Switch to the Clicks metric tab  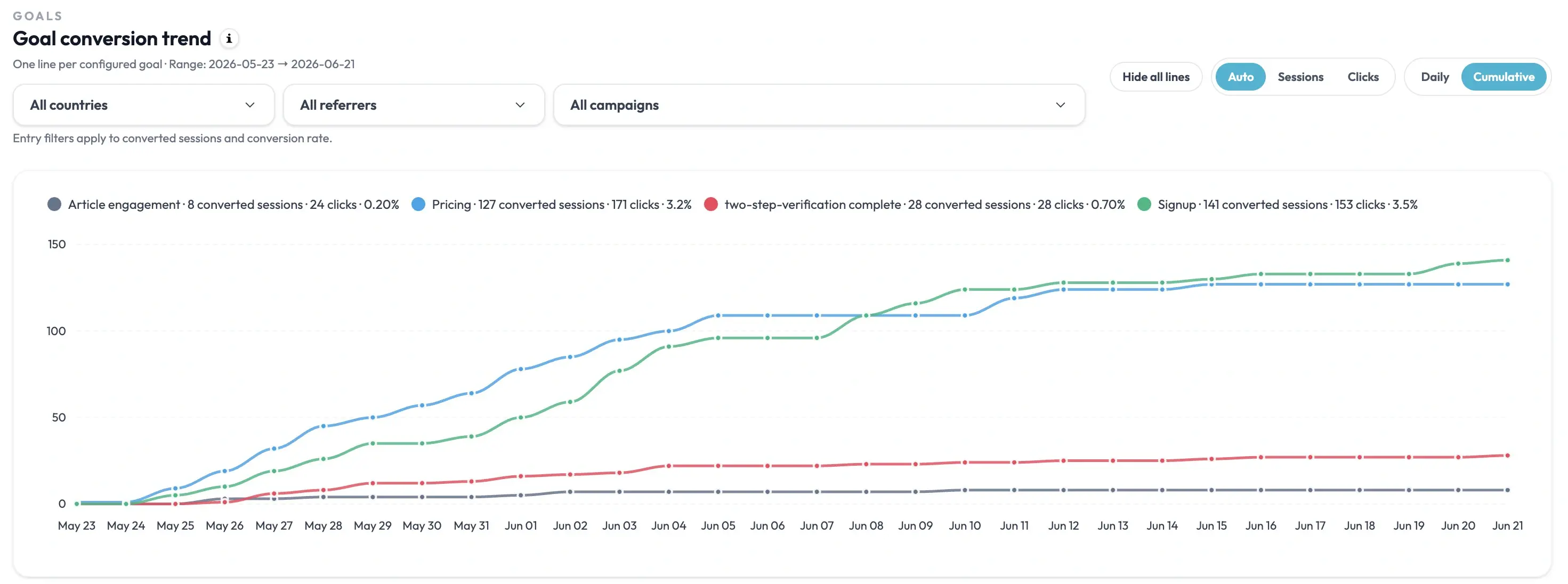pos(1363,77)
